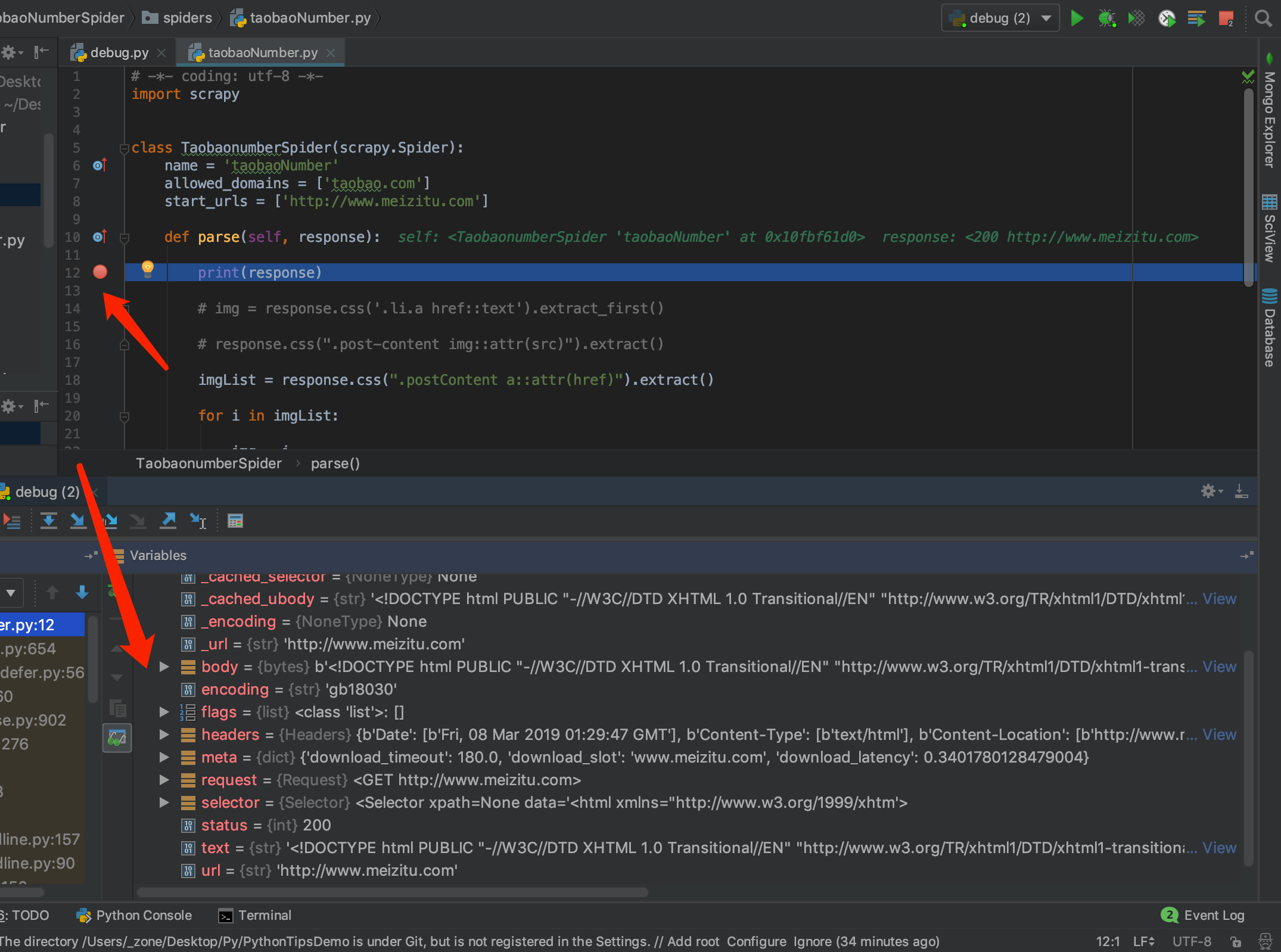Image resolution: width=1281 pixels, height=952 pixels.
Task: Click View link for headers variable
Action: pos(1219,735)
